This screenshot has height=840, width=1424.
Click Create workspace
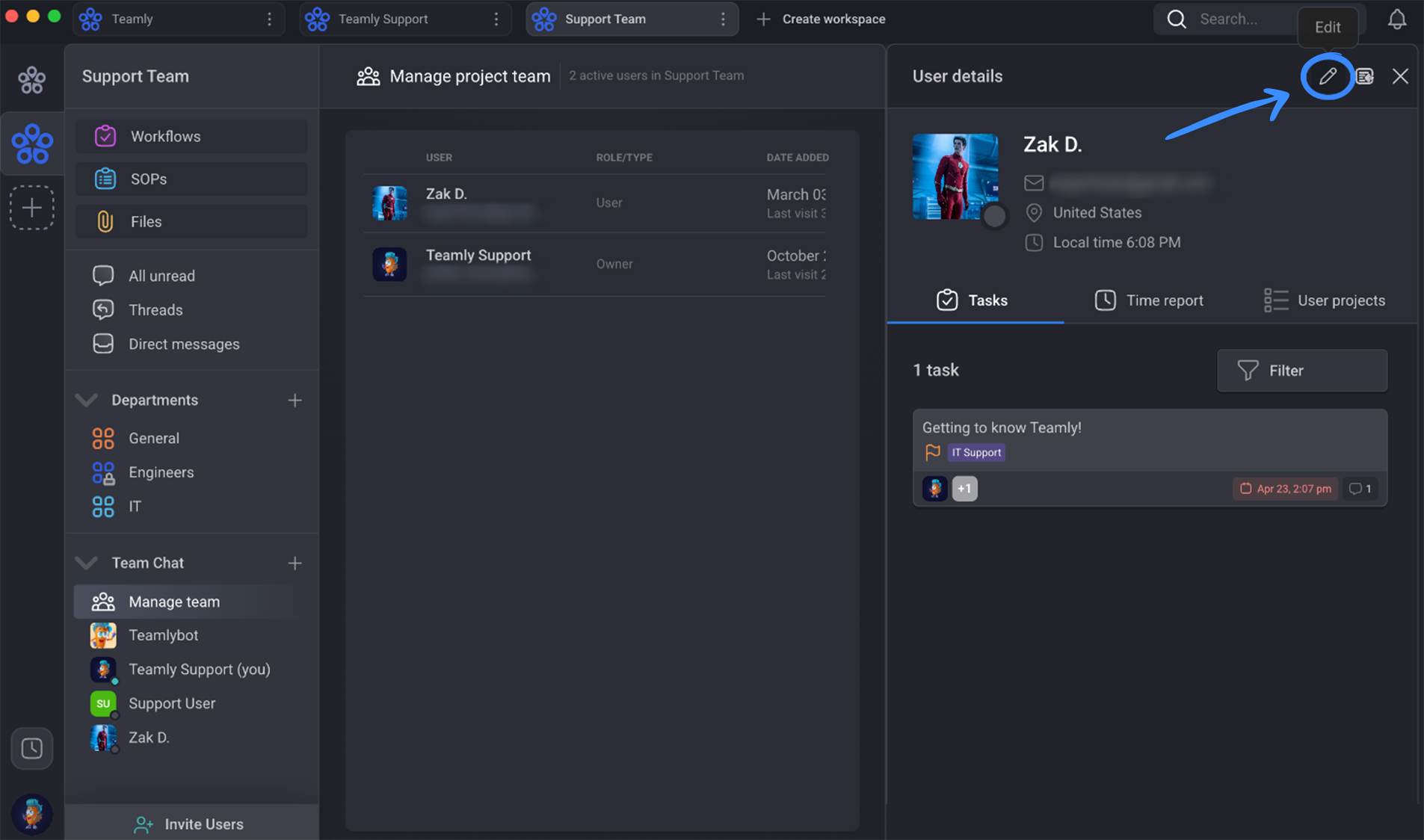[x=821, y=19]
